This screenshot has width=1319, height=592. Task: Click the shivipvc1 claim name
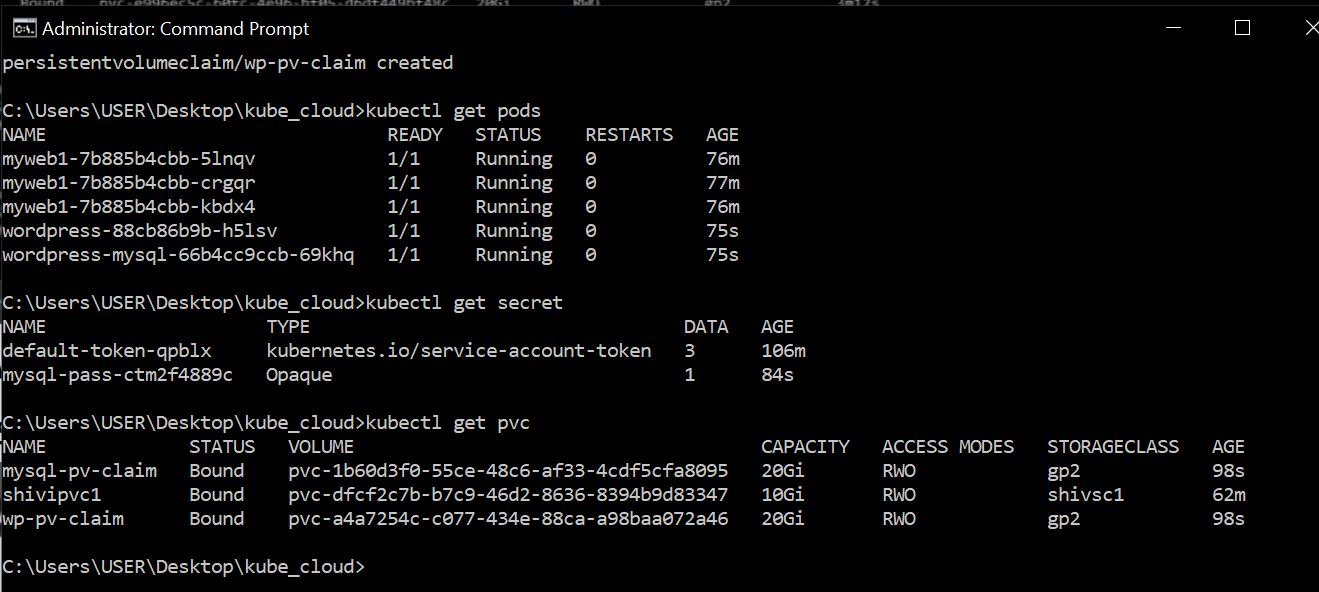[x=52, y=495]
